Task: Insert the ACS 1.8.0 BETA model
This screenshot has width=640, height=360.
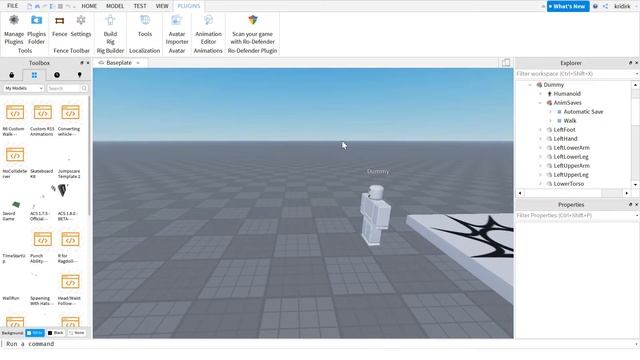Action: pyautogui.click(x=68, y=202)
